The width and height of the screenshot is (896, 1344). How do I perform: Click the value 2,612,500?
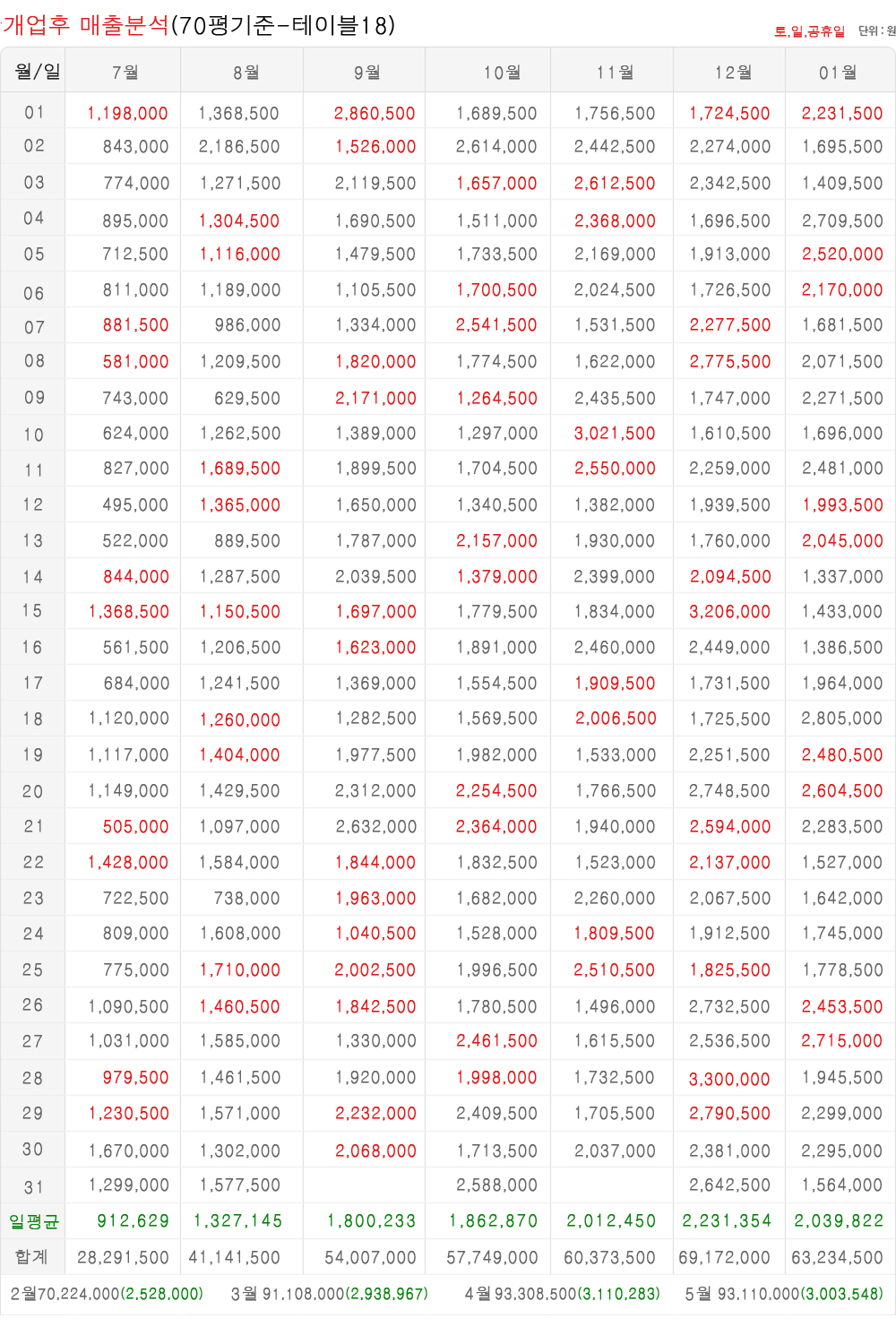[x=615, y=184]
